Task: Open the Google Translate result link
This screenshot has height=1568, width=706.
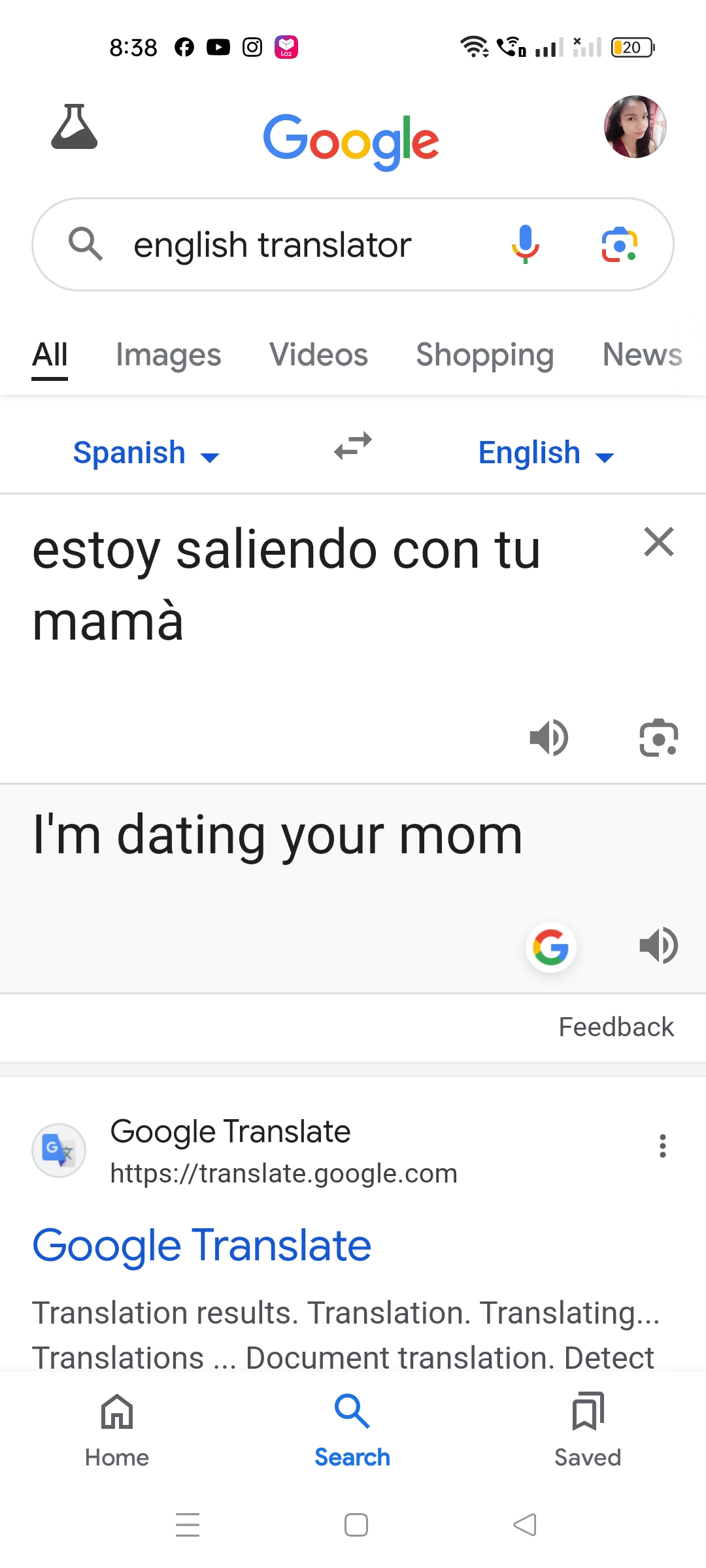Action: 202,1245
